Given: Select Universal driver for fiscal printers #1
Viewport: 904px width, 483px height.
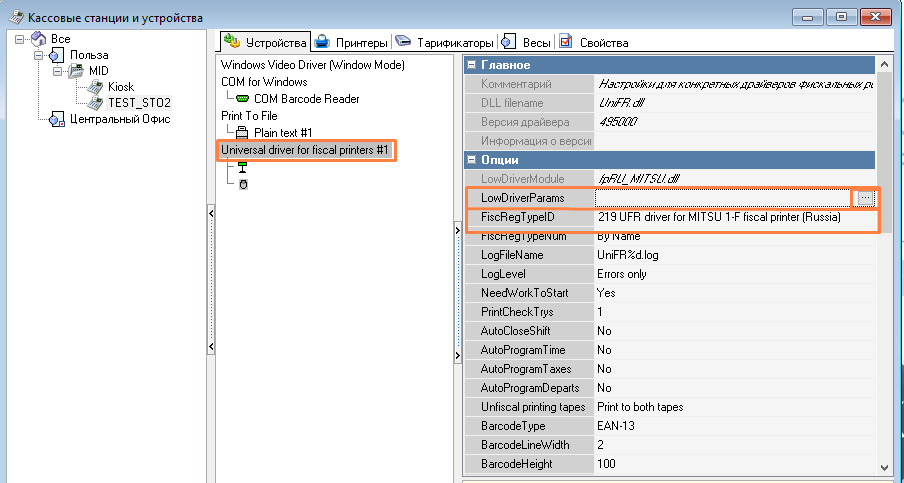Looking at the screenshot, I should click(304, 150).
